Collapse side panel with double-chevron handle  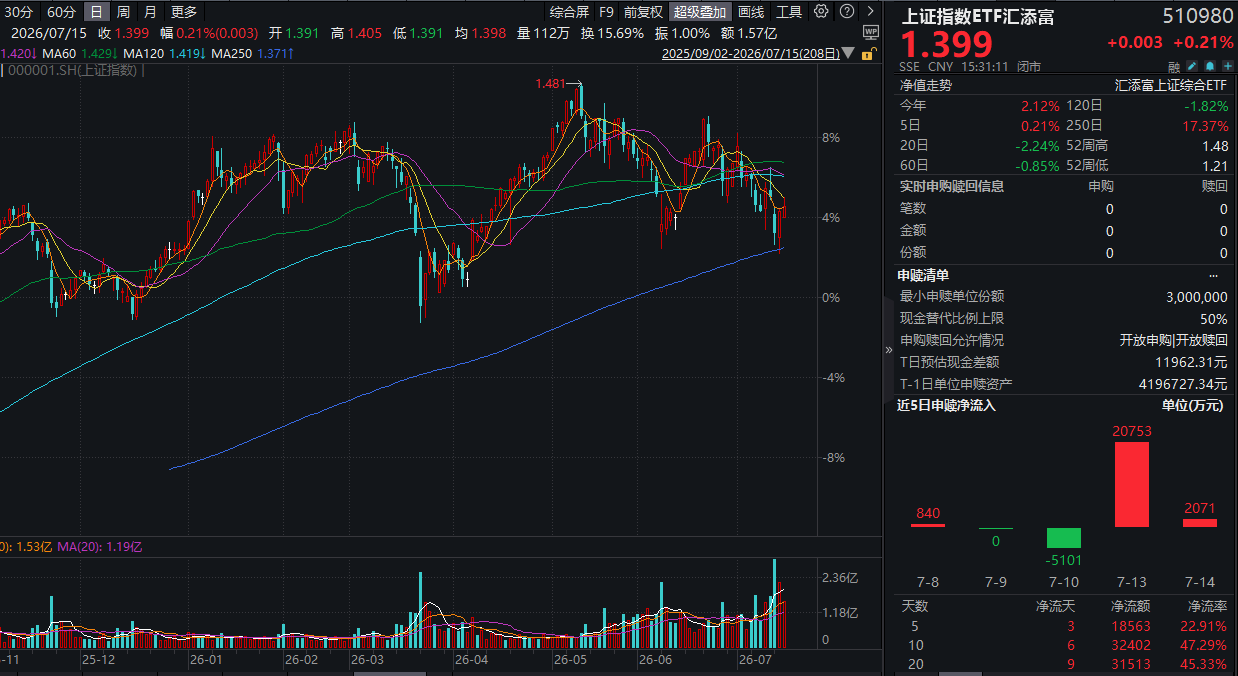(889, 350)
